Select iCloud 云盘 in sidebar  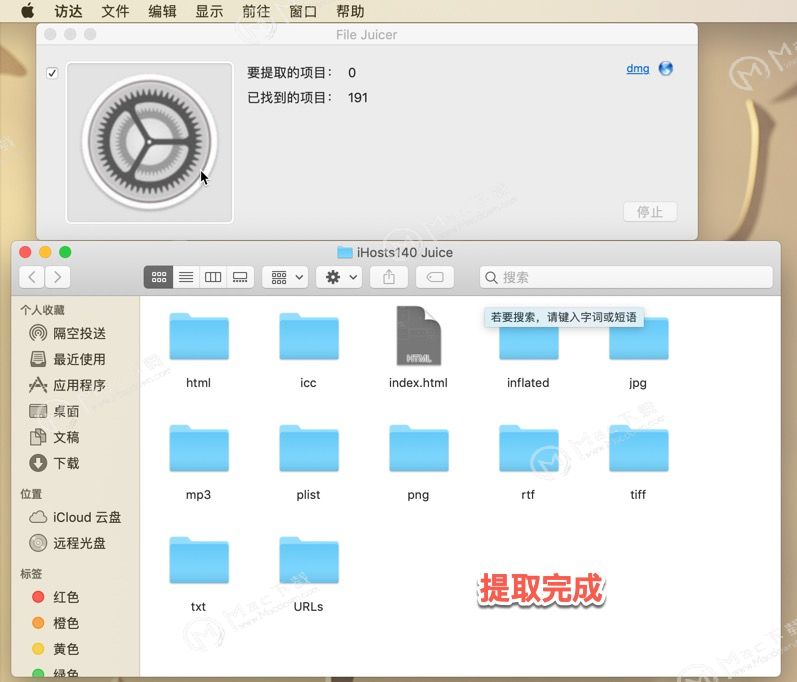coord(75,517)
